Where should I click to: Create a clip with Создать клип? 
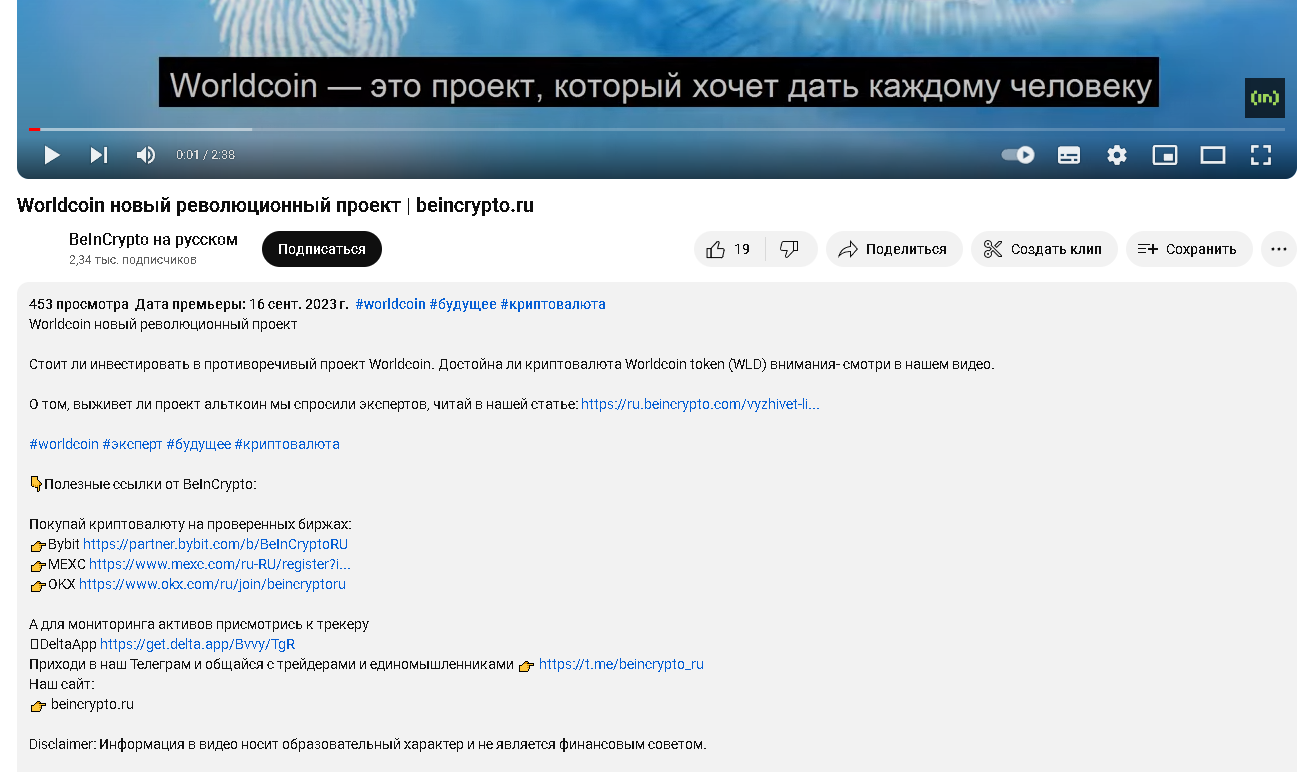(1044, 249)
